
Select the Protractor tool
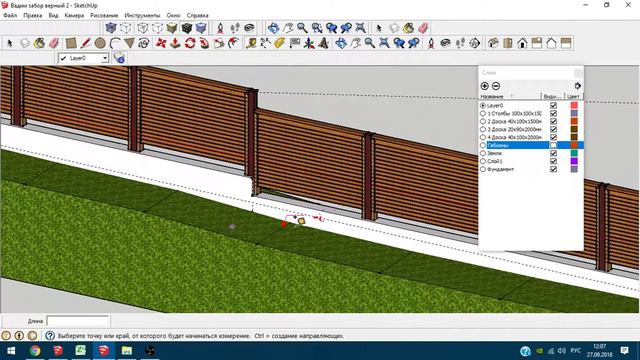[x=280, y=43]
